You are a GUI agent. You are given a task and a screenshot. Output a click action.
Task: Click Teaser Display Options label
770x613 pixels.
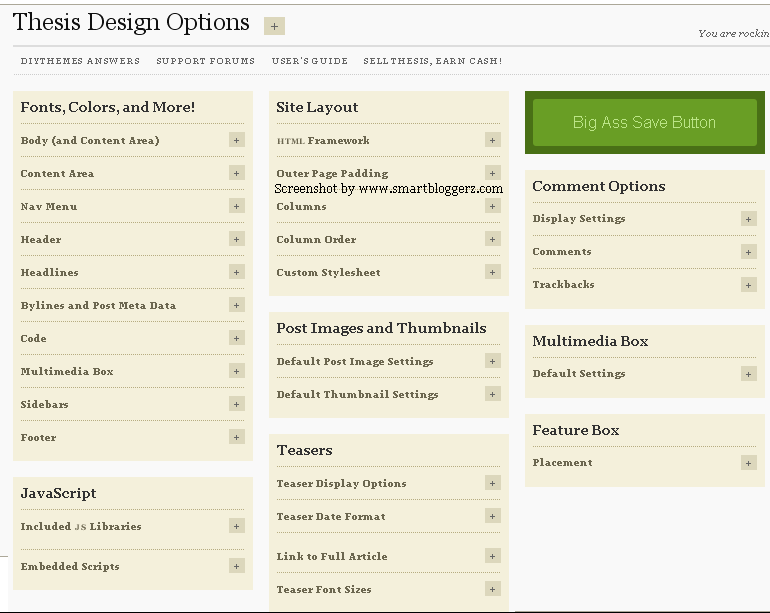(x=341, y=484)
